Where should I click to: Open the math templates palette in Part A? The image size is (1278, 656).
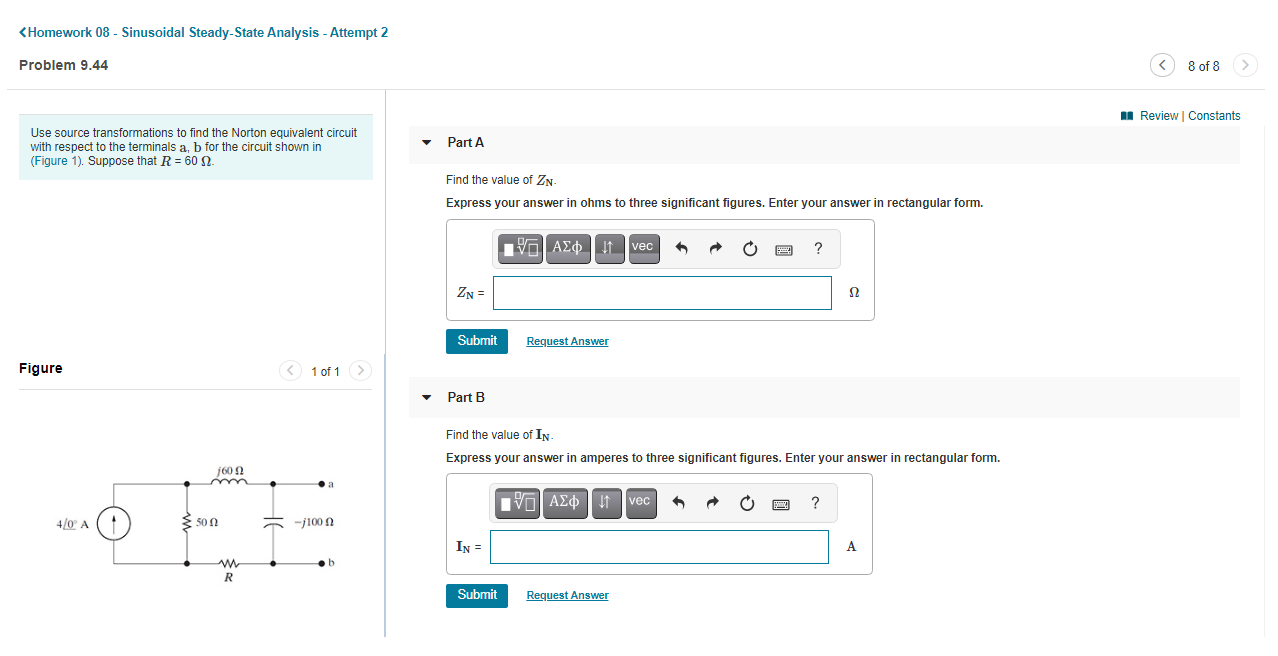coord(519,248)
